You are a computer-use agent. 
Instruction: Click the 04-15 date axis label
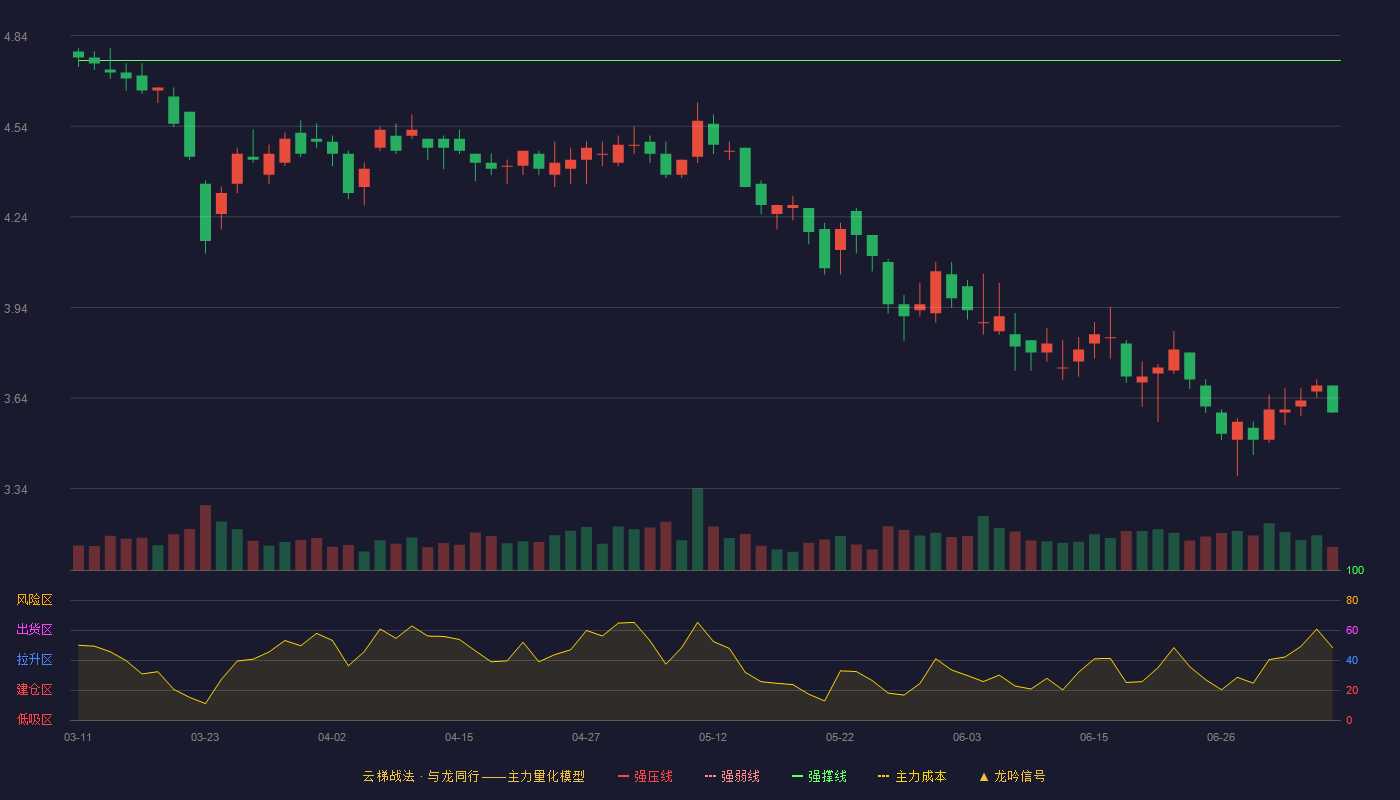point(459,737)
